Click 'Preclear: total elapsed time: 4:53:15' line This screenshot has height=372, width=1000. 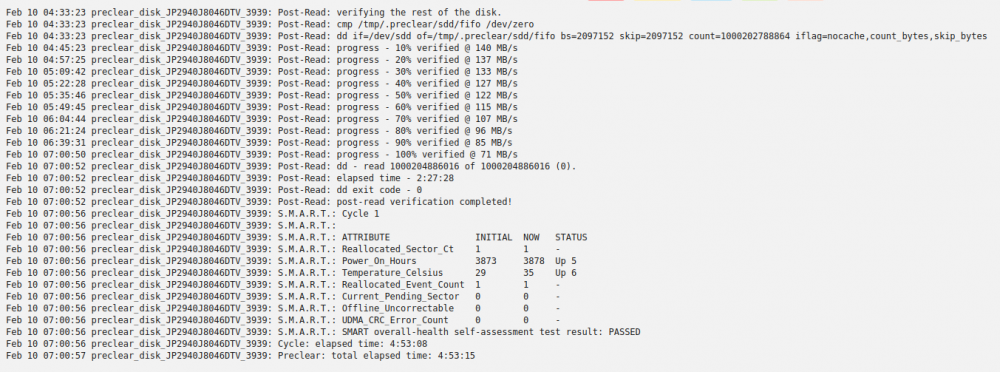click(240, 355)
